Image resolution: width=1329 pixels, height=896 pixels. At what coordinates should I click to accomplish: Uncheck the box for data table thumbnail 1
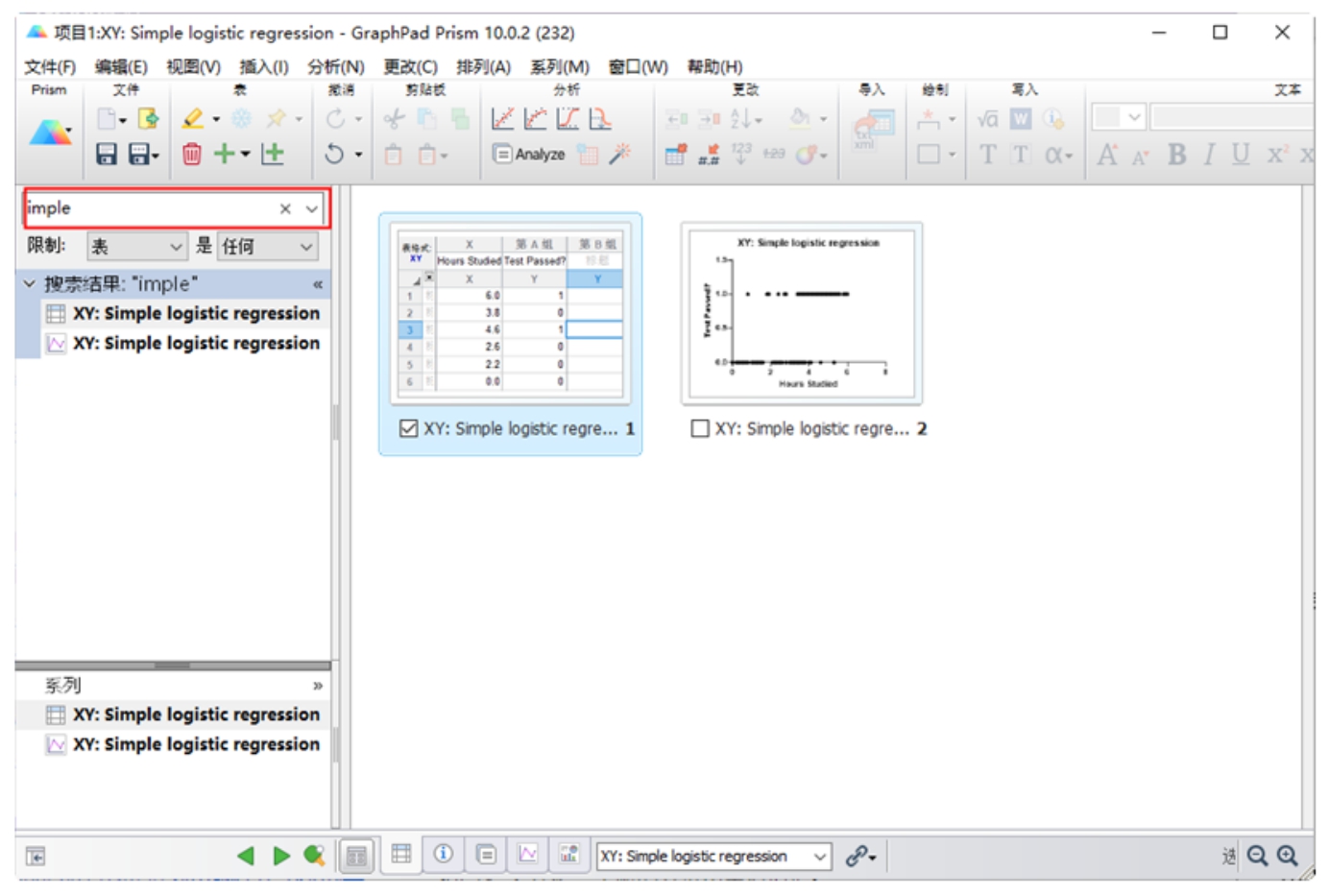[x=409, y=428]
